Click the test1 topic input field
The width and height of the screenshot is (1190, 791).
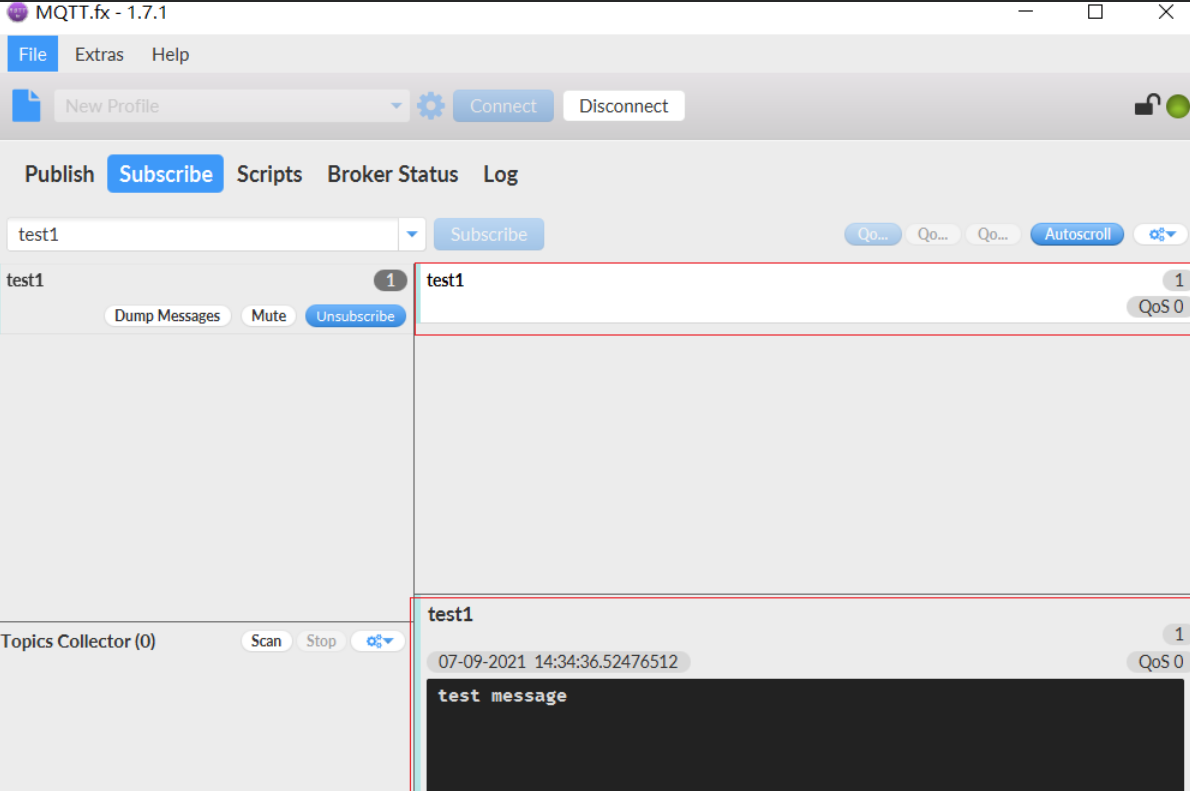click(203, 235)
